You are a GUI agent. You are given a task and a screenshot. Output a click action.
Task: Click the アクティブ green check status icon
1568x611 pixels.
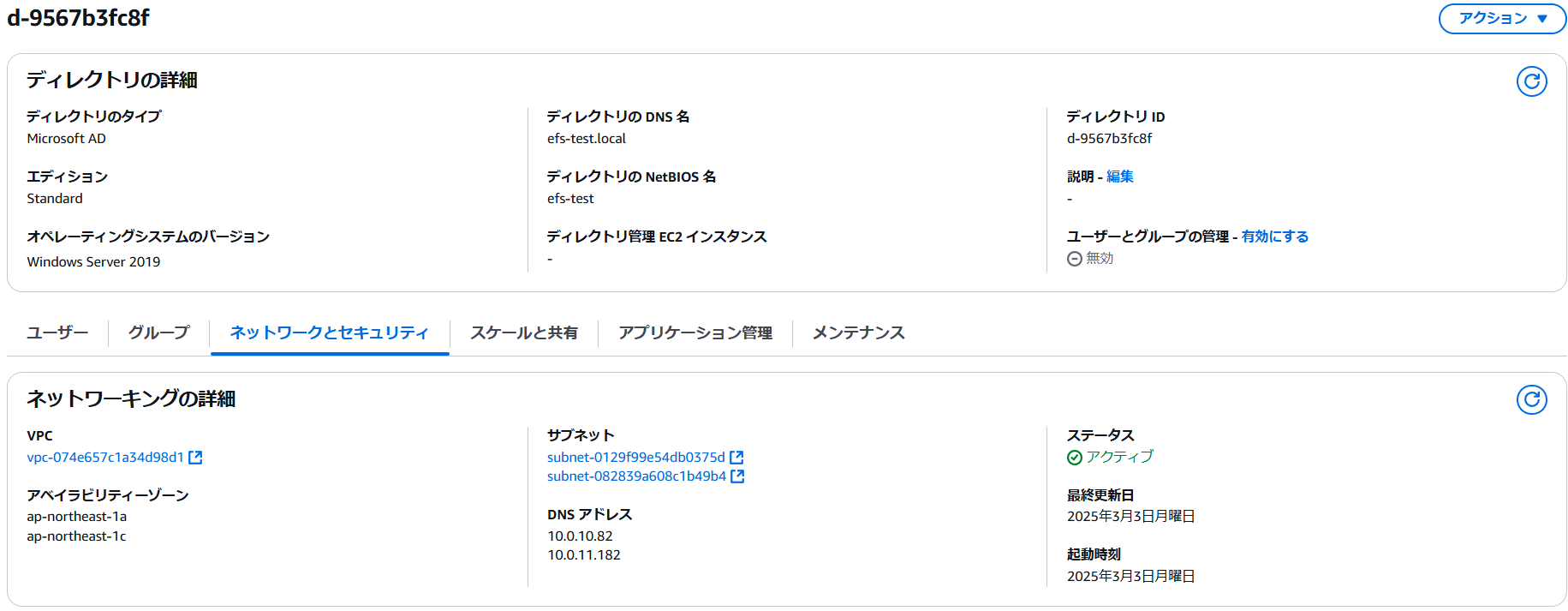1074,458
